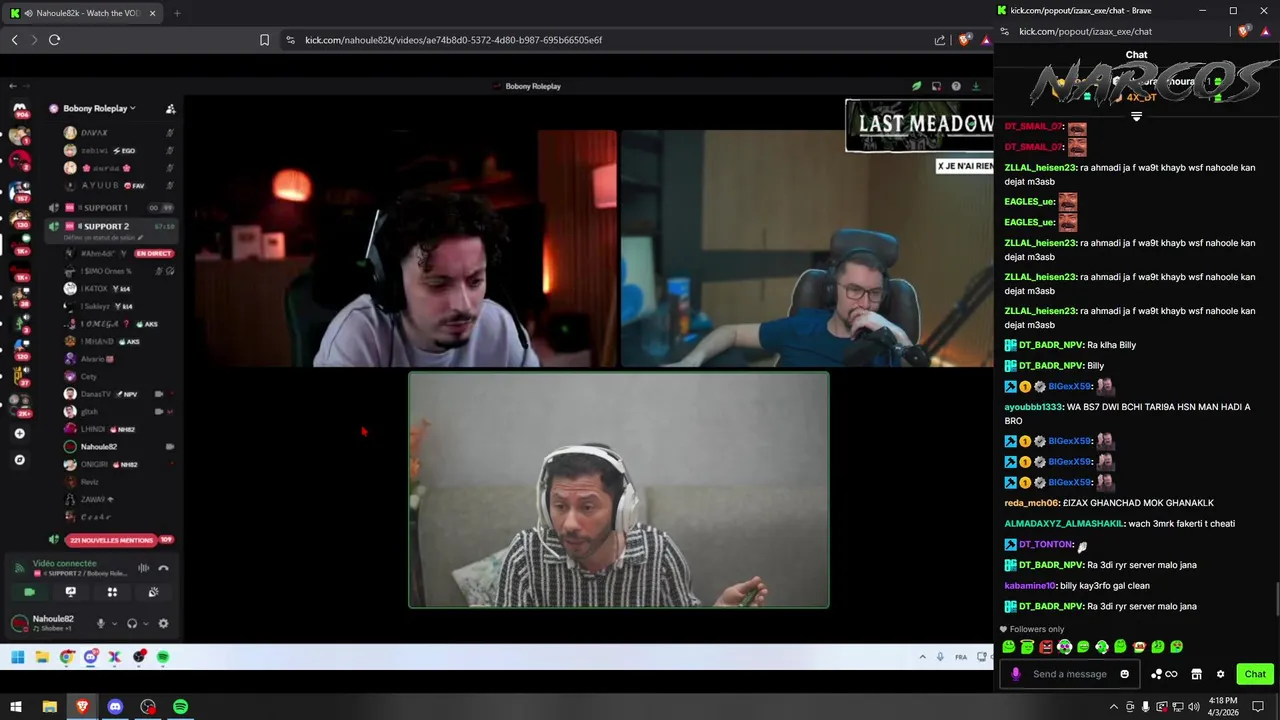Click the Brave Shields icon in chat popout
This screenshot has height=720, width=1280.
[1244, 31]
